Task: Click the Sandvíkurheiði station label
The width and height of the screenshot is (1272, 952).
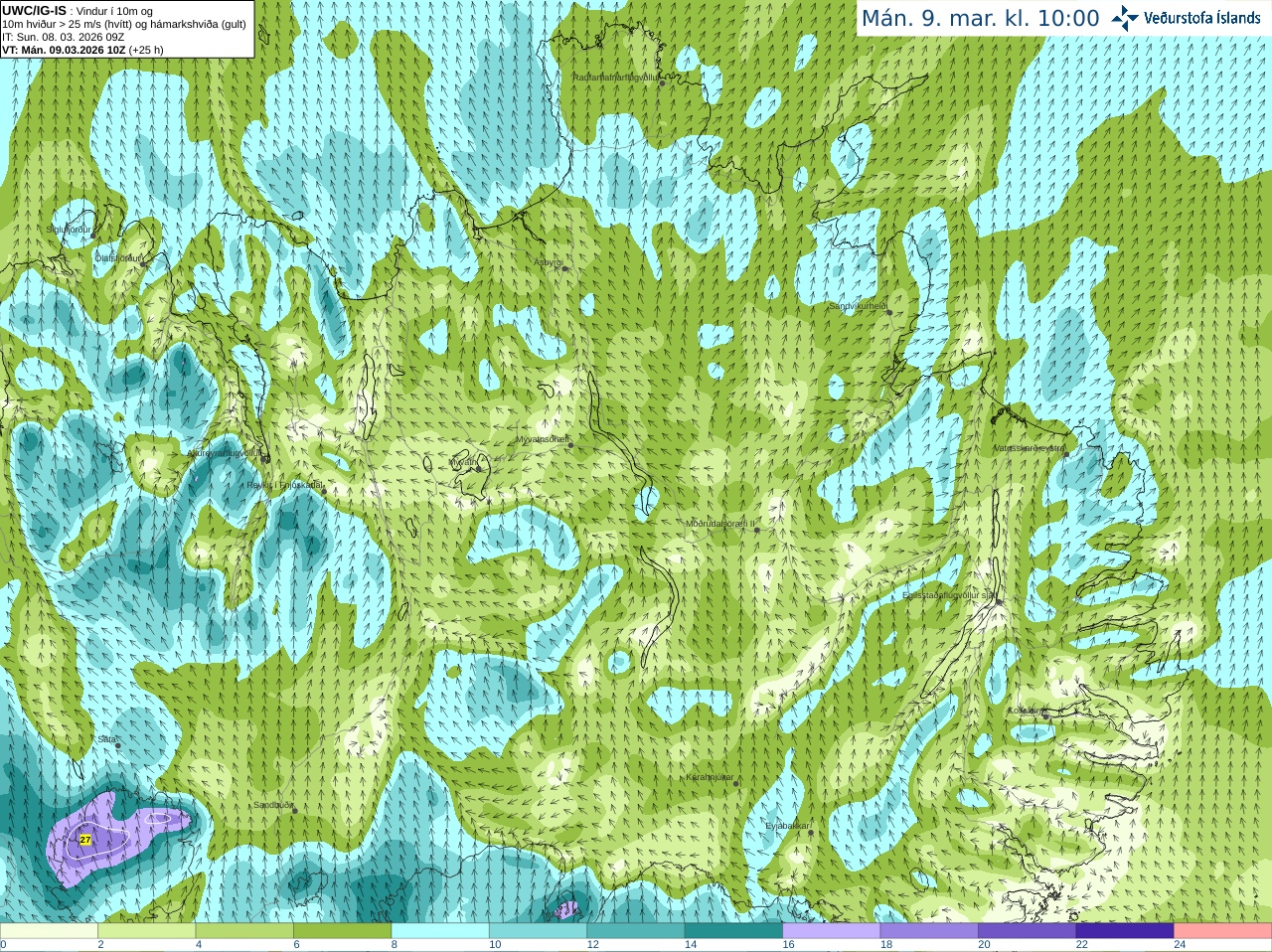Action: [x=859, y=306]
